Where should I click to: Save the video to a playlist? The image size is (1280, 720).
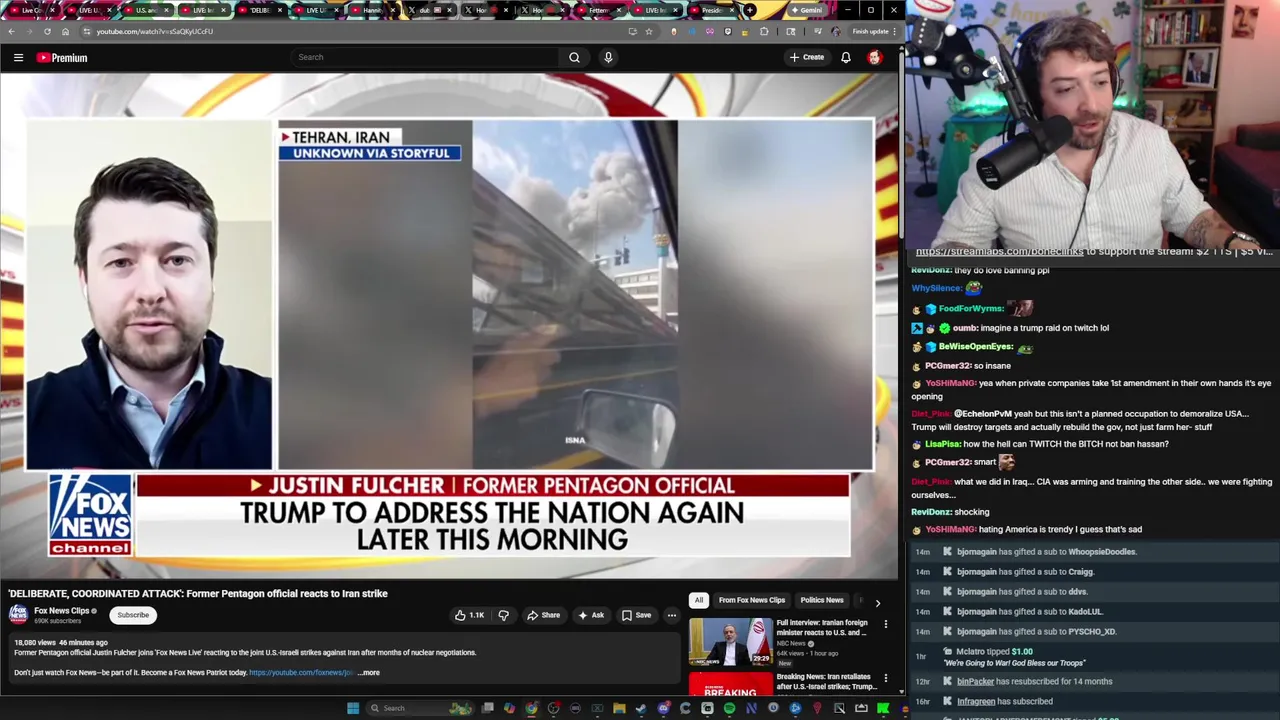(637, 615)
